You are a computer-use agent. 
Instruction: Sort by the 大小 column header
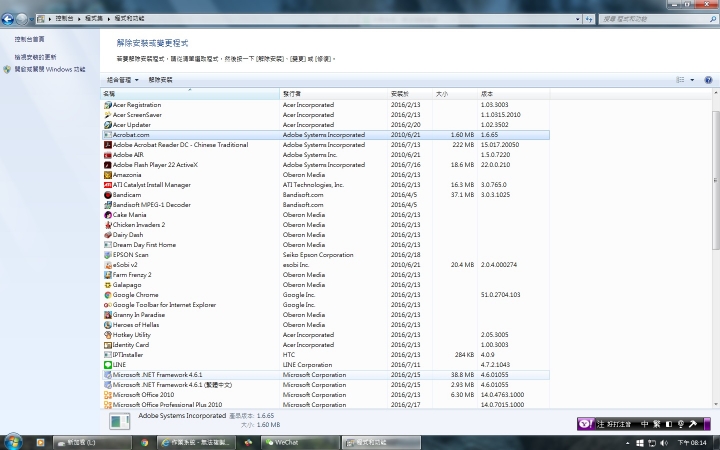[x=455, y=94]
